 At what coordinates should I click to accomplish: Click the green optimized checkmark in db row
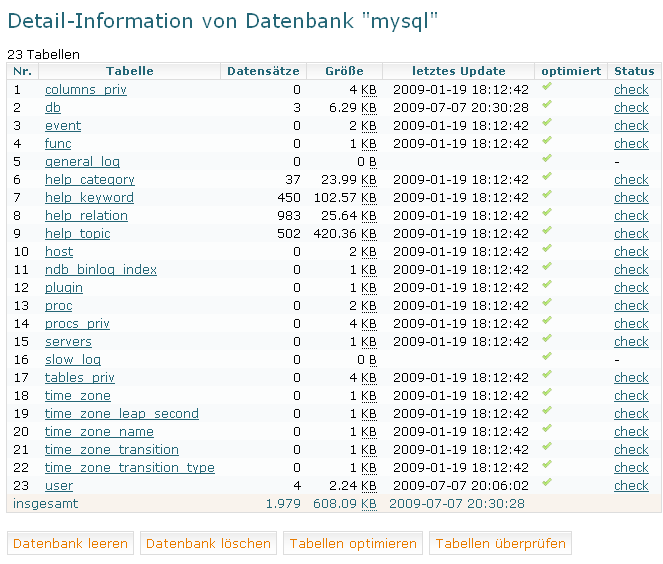tap(547, 104)
